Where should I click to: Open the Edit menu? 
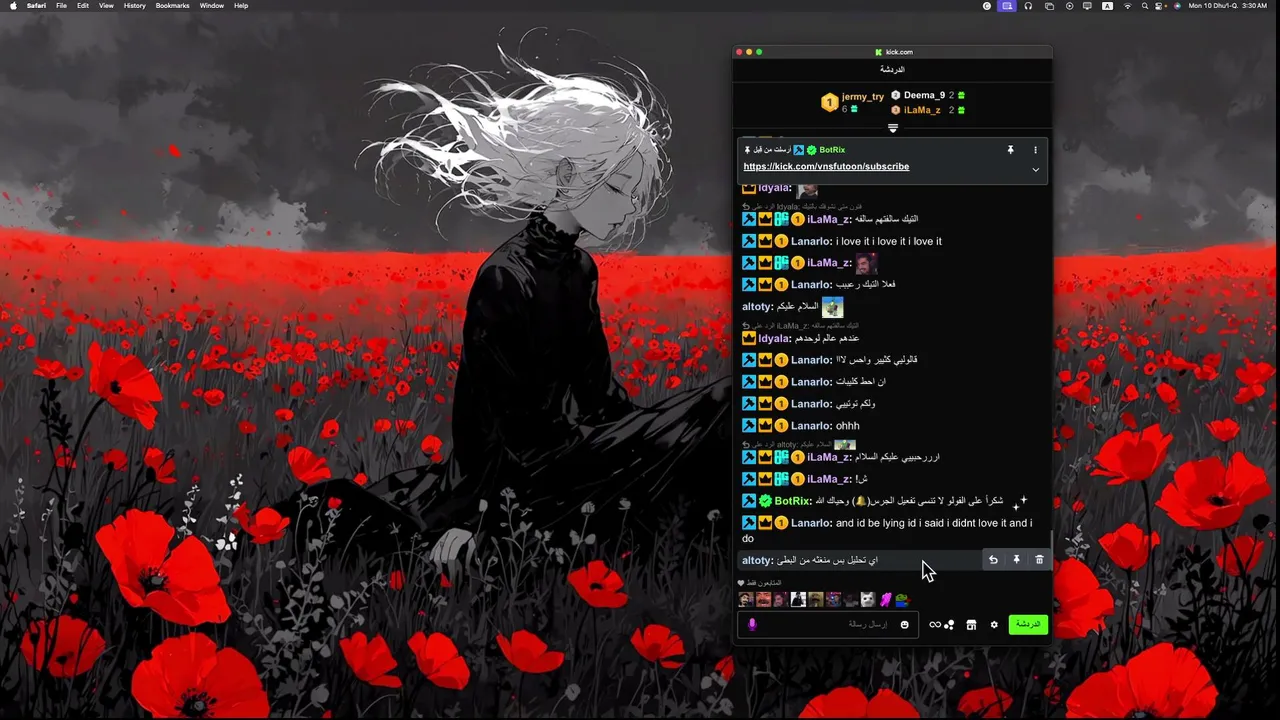pyautogui.click(x=83, y=6)
